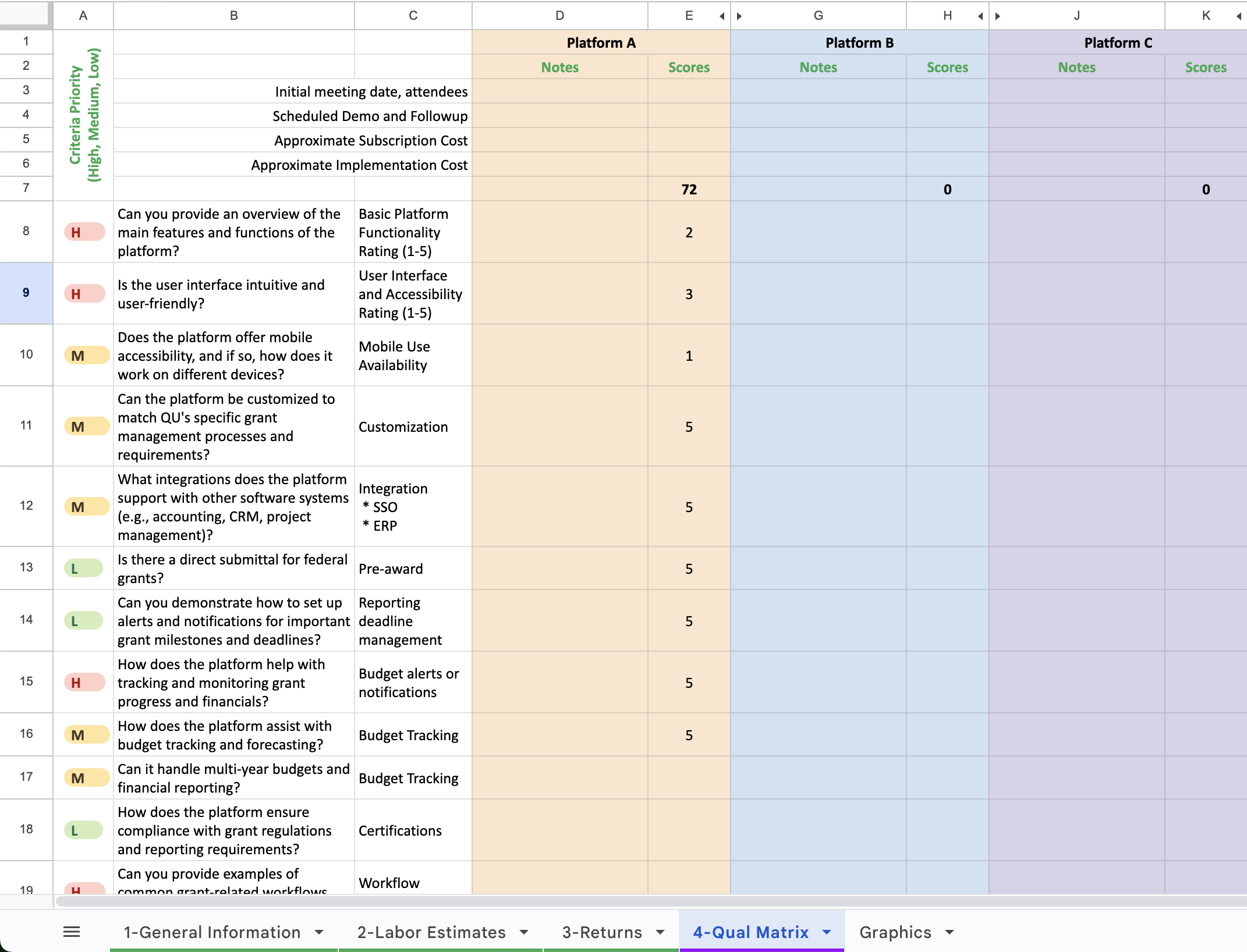This screenshot has width=1247, height=952.
Task: Expand hidden column F using right arrow before G
Action: click(x=739, y=16)
